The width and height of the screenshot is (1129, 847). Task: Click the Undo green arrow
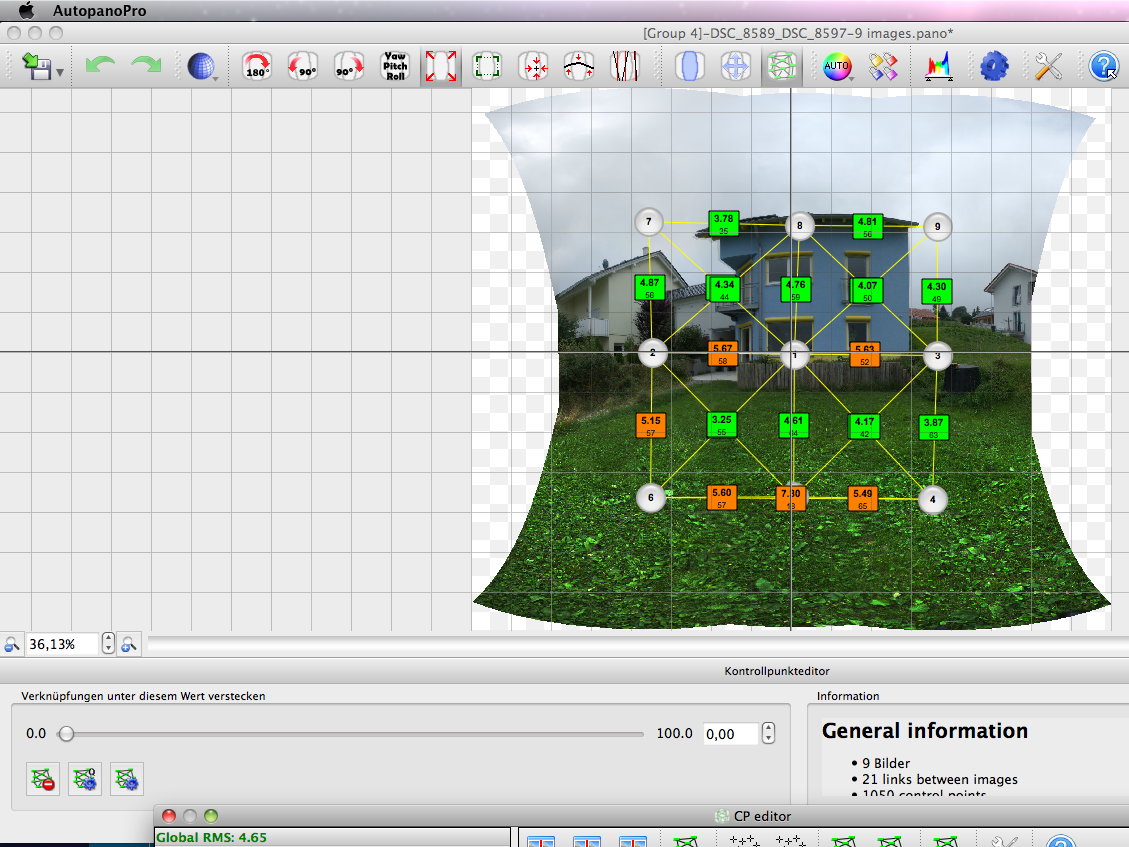(x=100, y=68)
